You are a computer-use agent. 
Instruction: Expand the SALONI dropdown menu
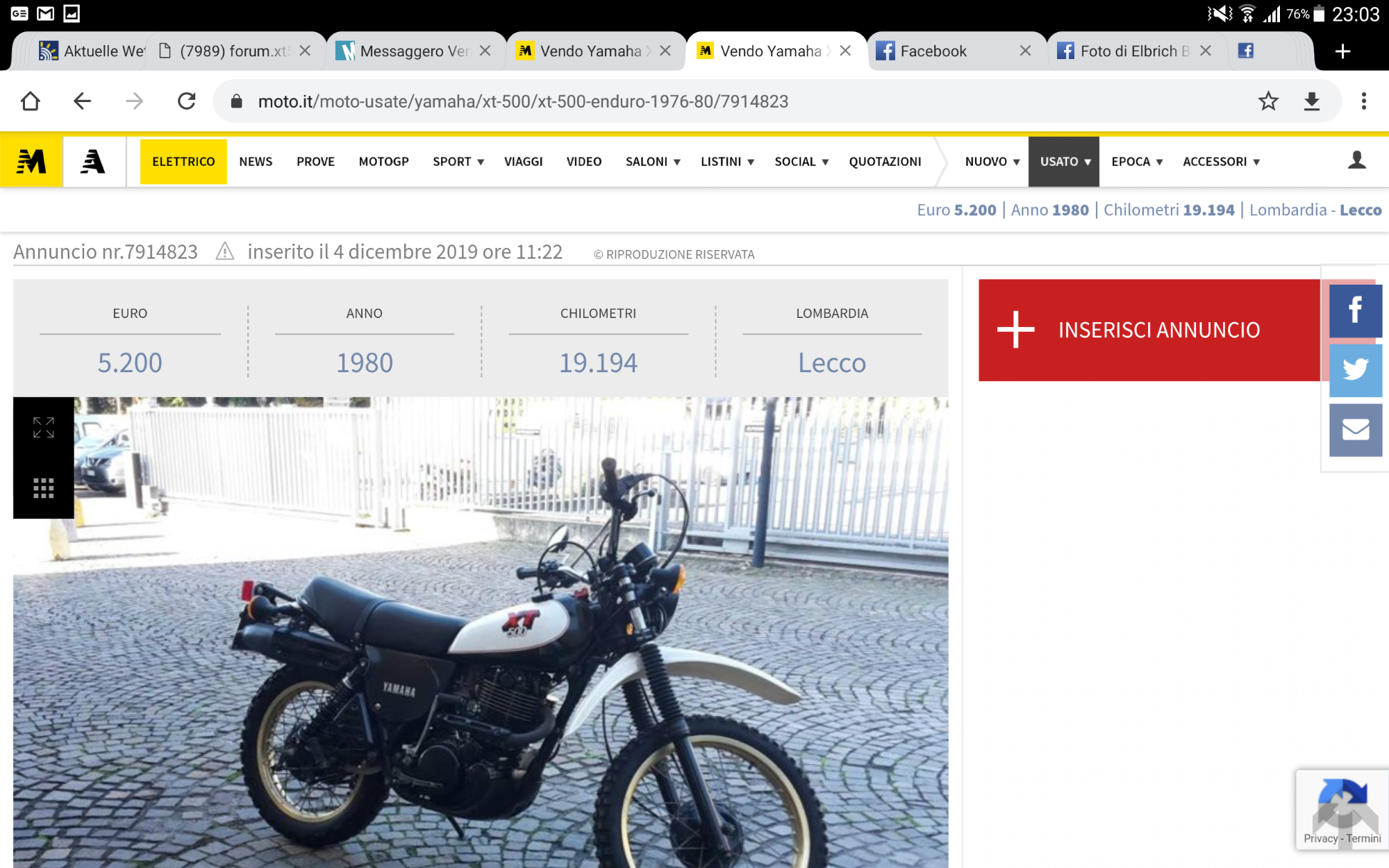pyautogui.click(x=653, y=162)
